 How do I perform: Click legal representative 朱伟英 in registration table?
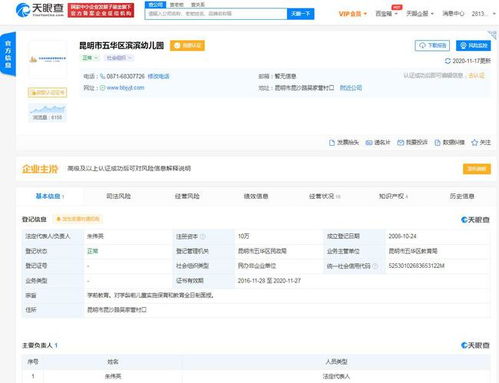click(x=95, y=236)
